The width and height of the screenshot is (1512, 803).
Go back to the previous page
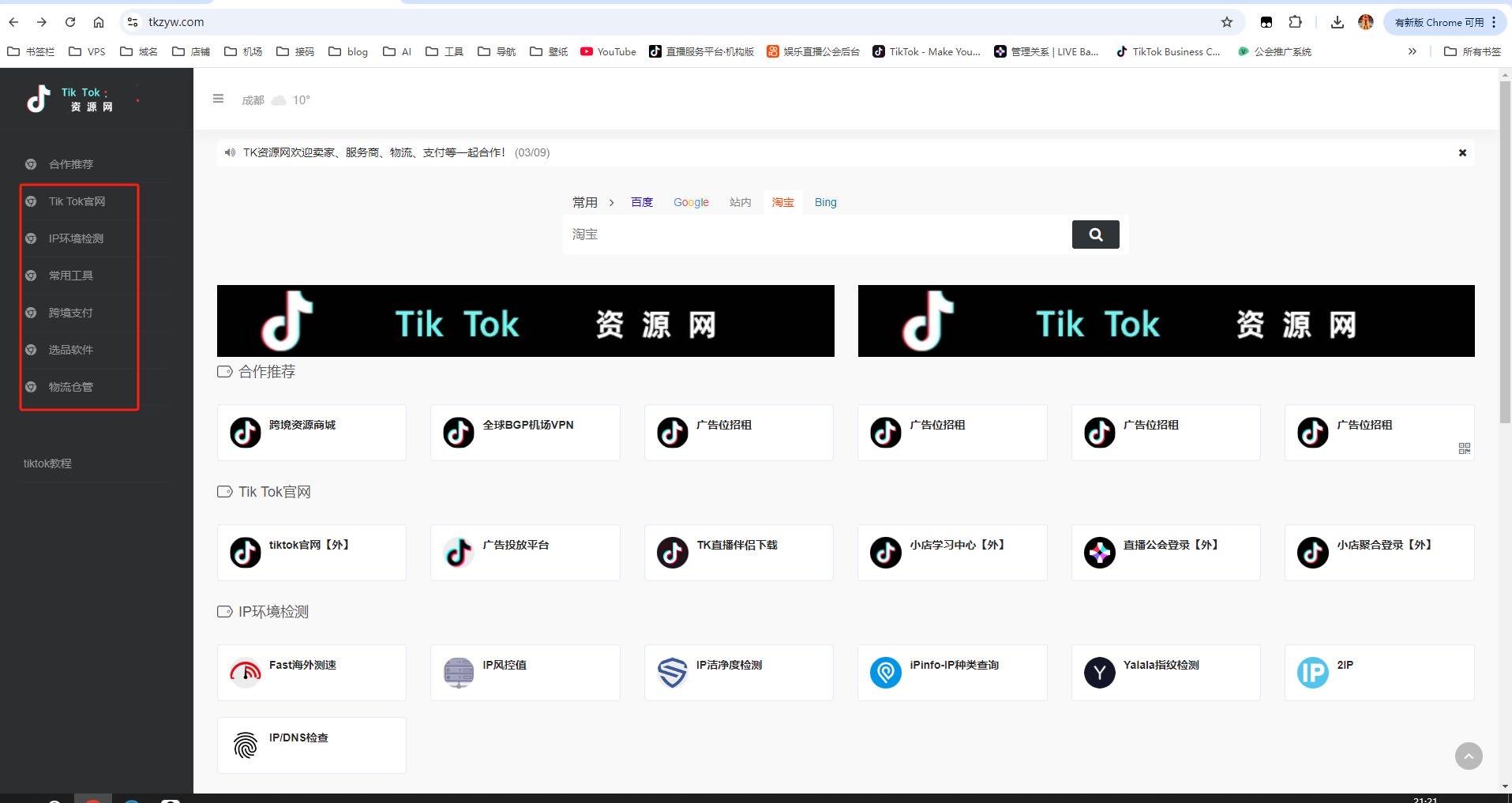tap(13, 22)
